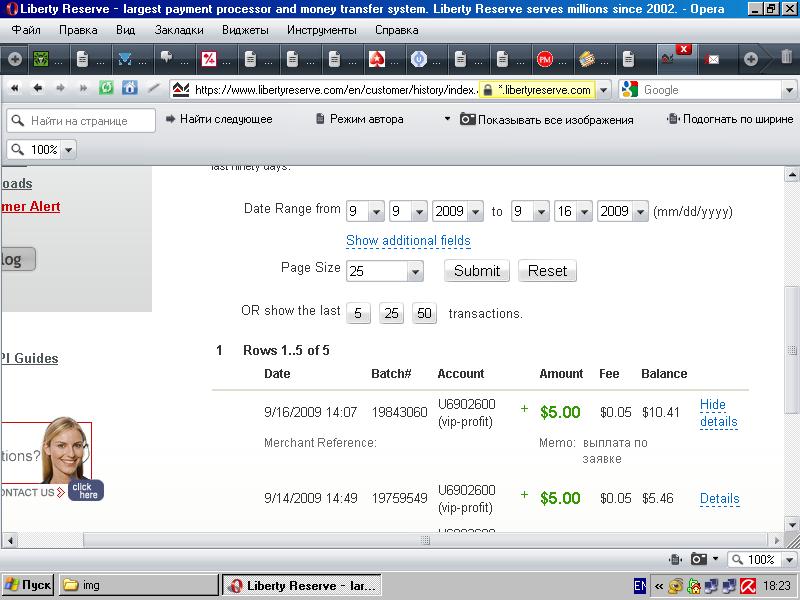Viewport: 800px width, 600px height.
Task: Open the status bar zoom 100% dropdown
Action: coord(789,560)
